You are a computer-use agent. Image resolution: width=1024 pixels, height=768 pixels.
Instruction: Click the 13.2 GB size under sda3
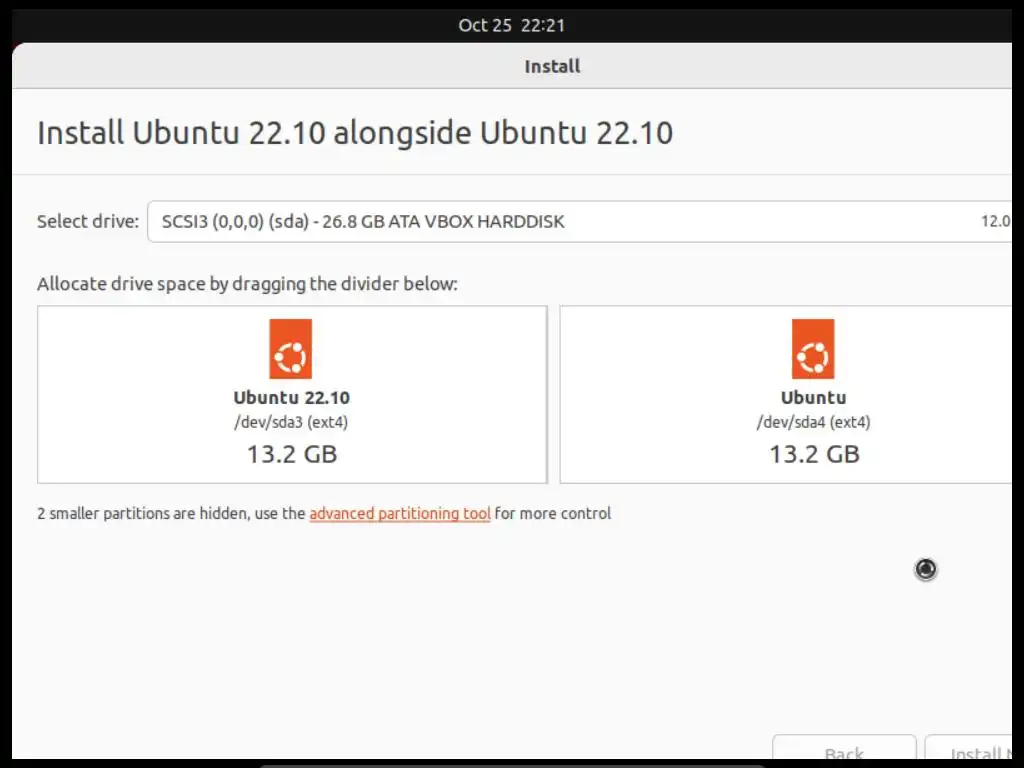(291, 454)
